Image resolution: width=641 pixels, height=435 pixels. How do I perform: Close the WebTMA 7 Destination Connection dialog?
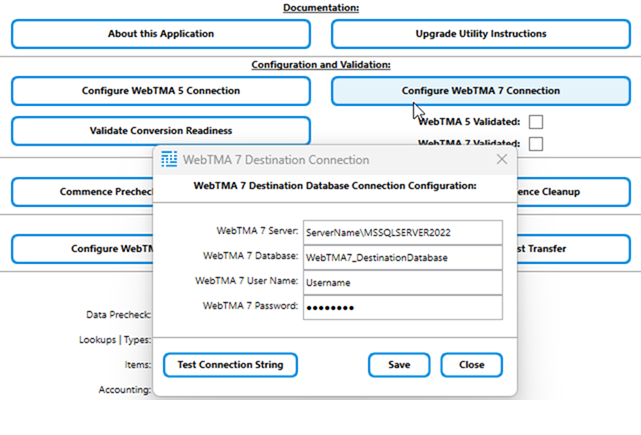tap(502, 159)
